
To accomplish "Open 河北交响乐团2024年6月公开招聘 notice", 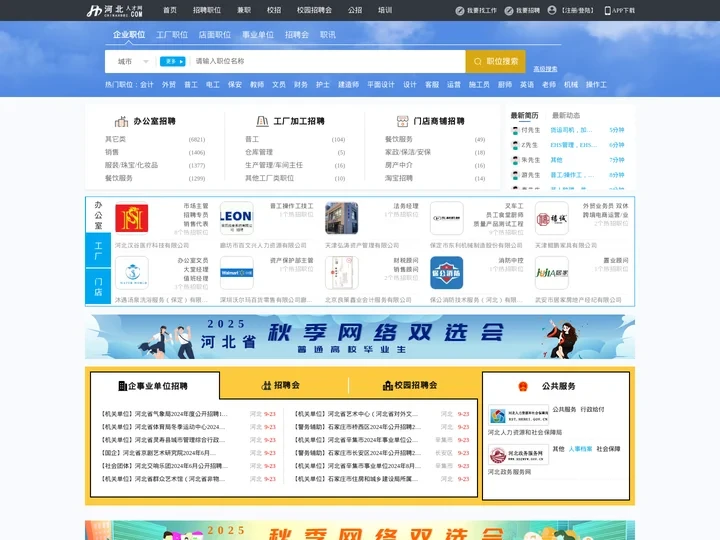I will pyautogui.click(x=165, y=466).
